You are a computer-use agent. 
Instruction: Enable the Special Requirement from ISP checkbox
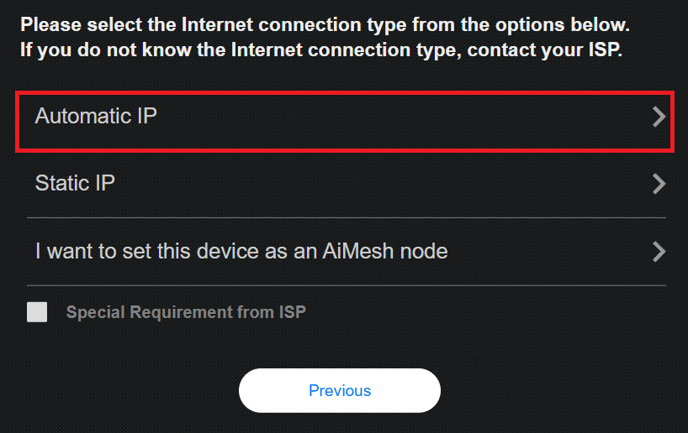click(x=37, y=312)
